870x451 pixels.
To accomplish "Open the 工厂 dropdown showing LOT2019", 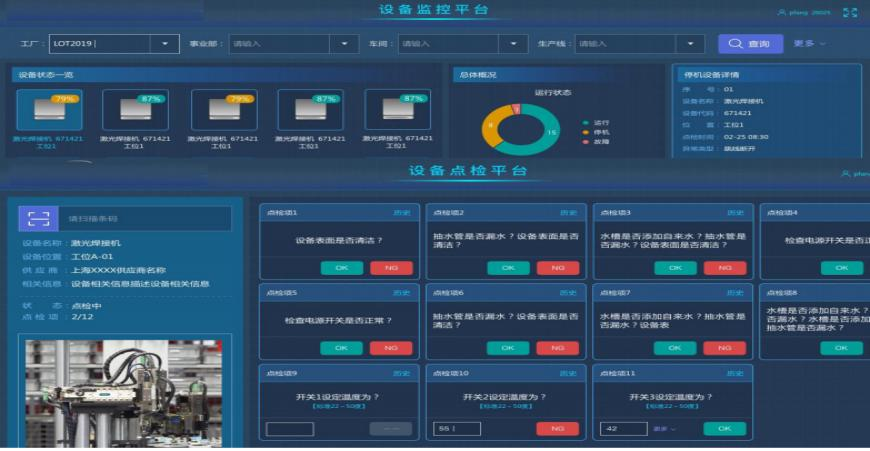I will tap(165, 44).
